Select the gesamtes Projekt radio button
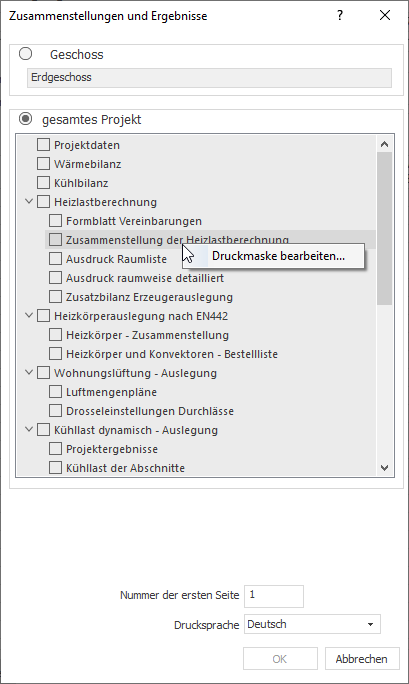The height and width of the screenshot is (684, 409). tap(26, 119)
